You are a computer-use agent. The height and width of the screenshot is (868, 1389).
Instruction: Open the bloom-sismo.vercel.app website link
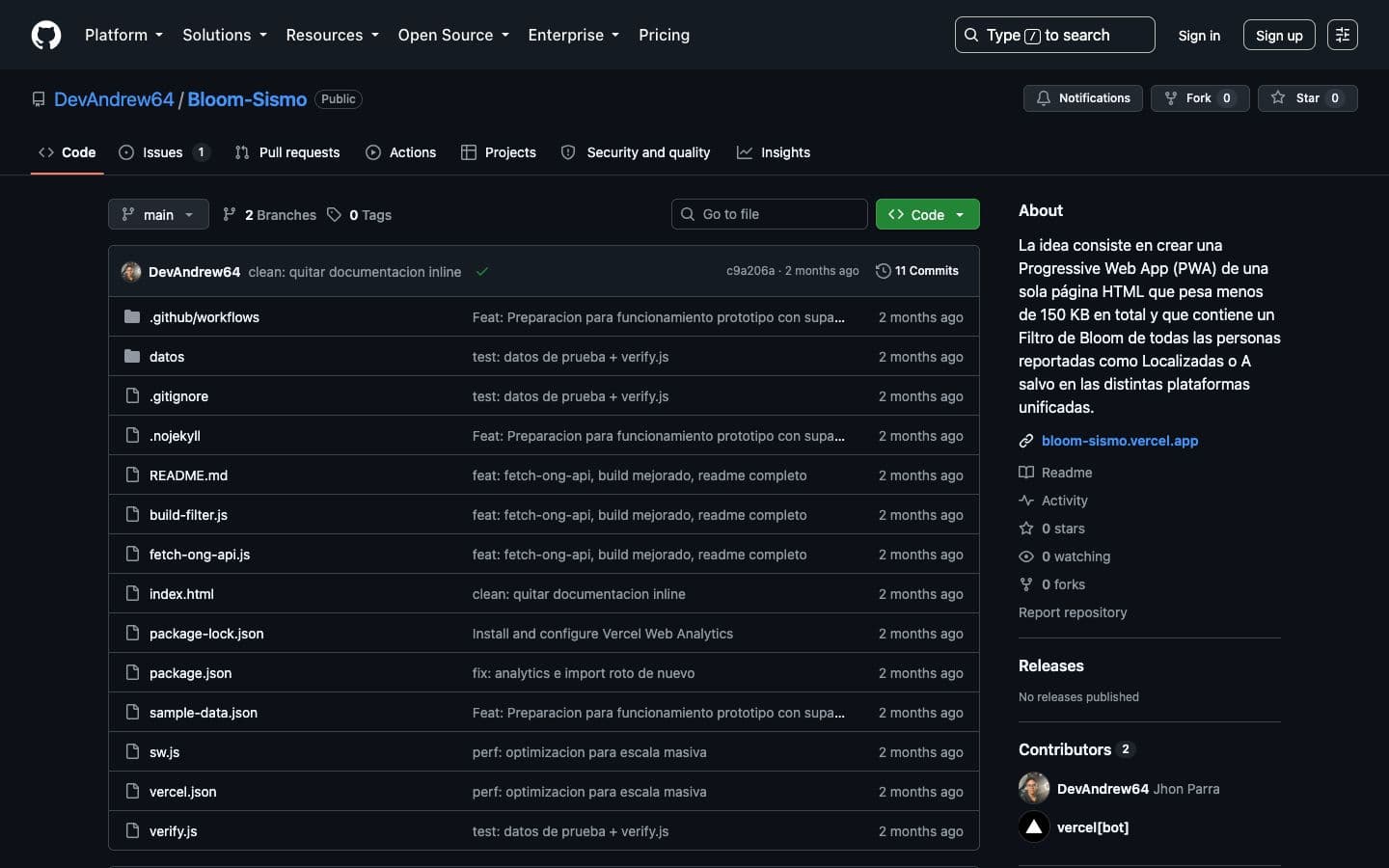click(1120, 441)
